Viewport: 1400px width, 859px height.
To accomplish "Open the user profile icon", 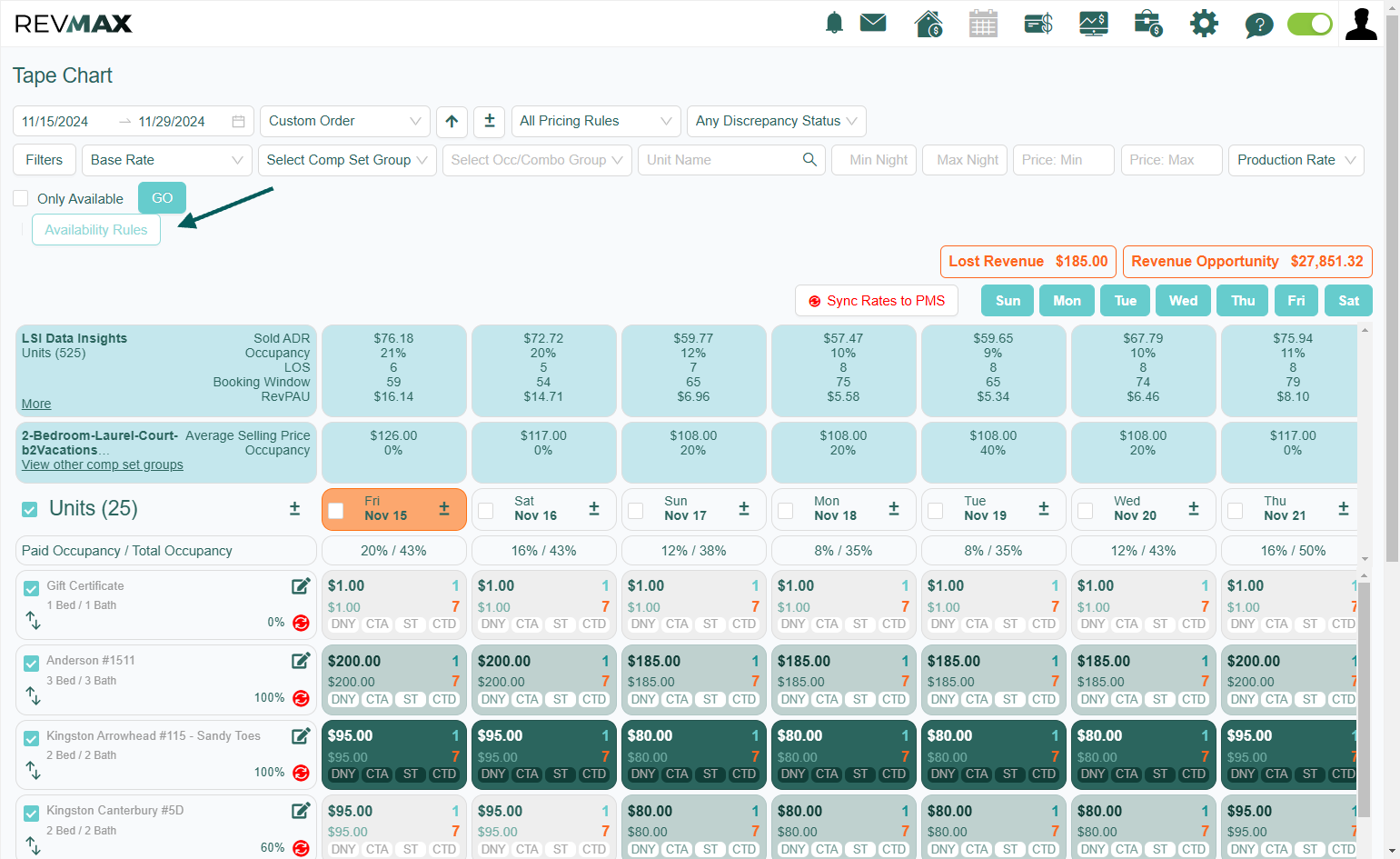I will (1361, 24).
